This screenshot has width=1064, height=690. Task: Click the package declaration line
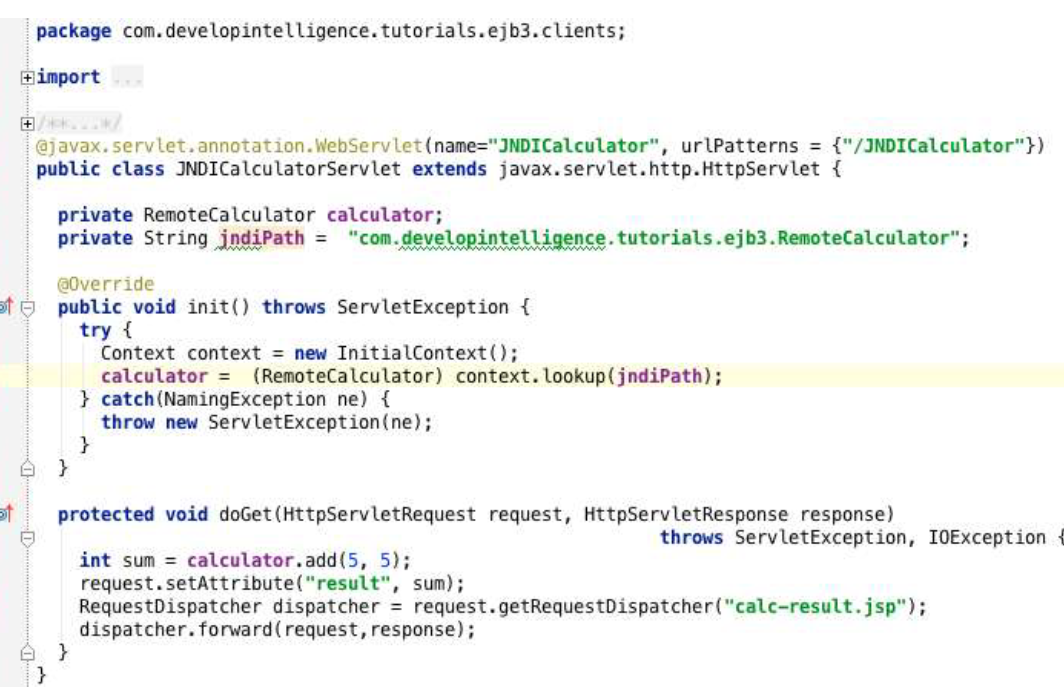(x=330, y=31)
